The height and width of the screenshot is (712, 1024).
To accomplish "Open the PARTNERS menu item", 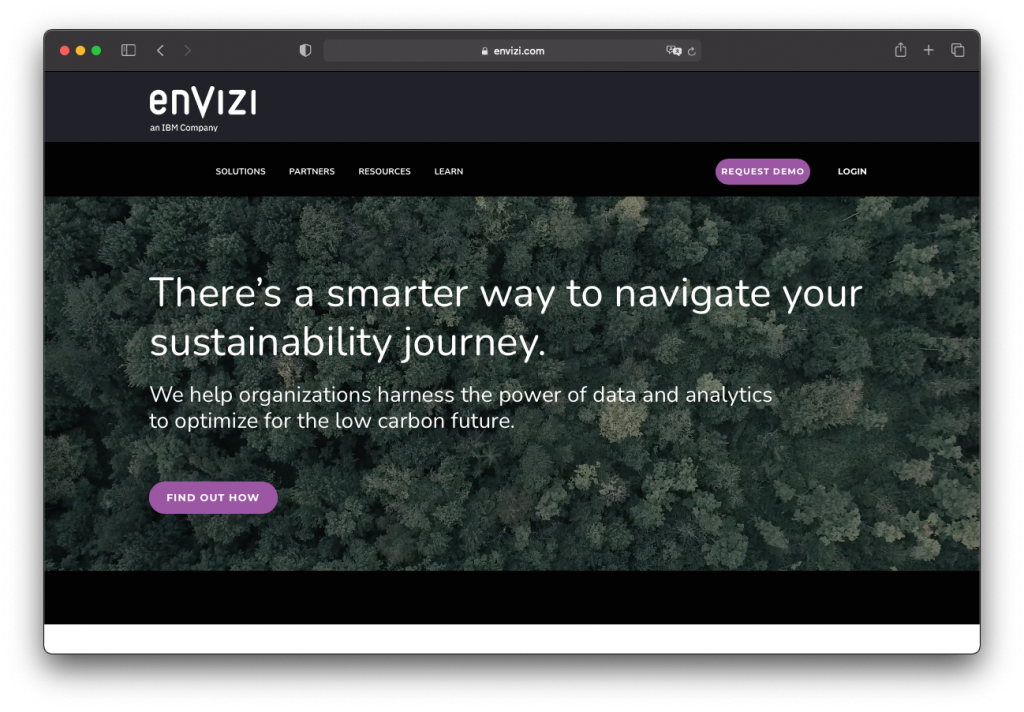I will (311, 171).
